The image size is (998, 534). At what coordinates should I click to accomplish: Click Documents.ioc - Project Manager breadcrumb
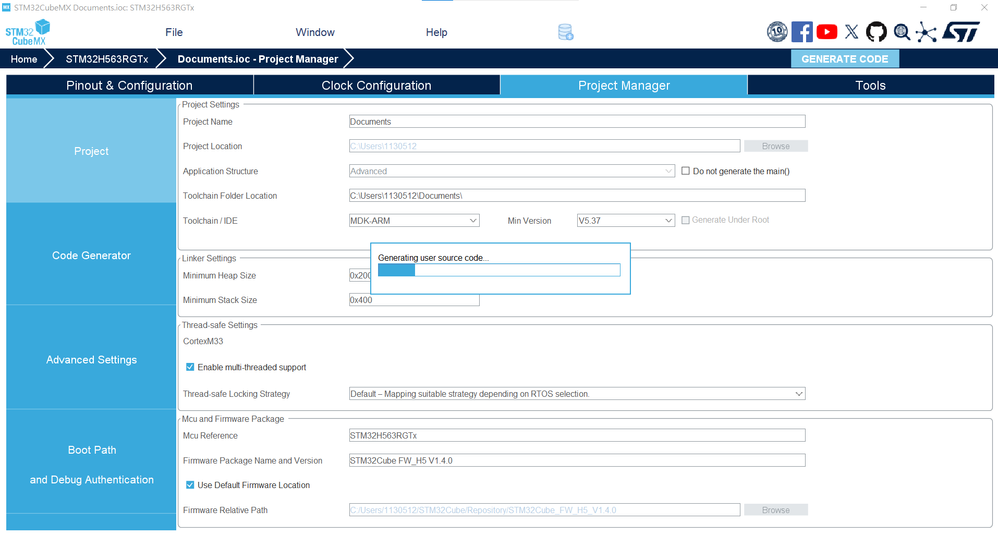pyautogui.click(x=258, y=59)
